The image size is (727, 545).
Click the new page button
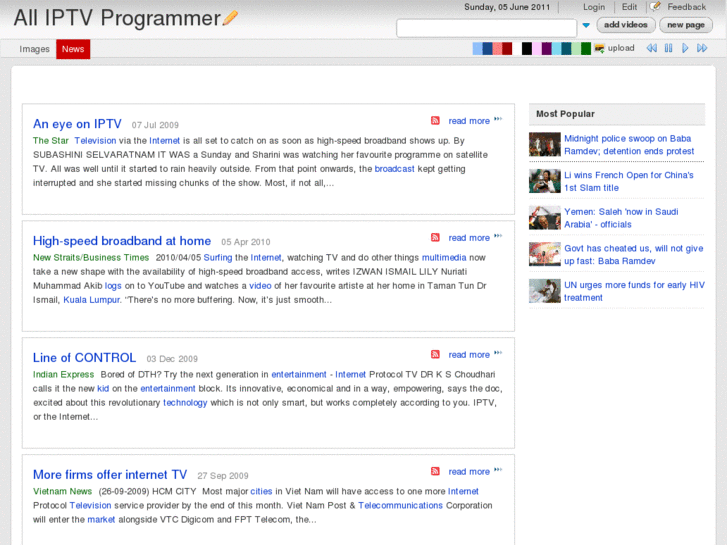686,25
